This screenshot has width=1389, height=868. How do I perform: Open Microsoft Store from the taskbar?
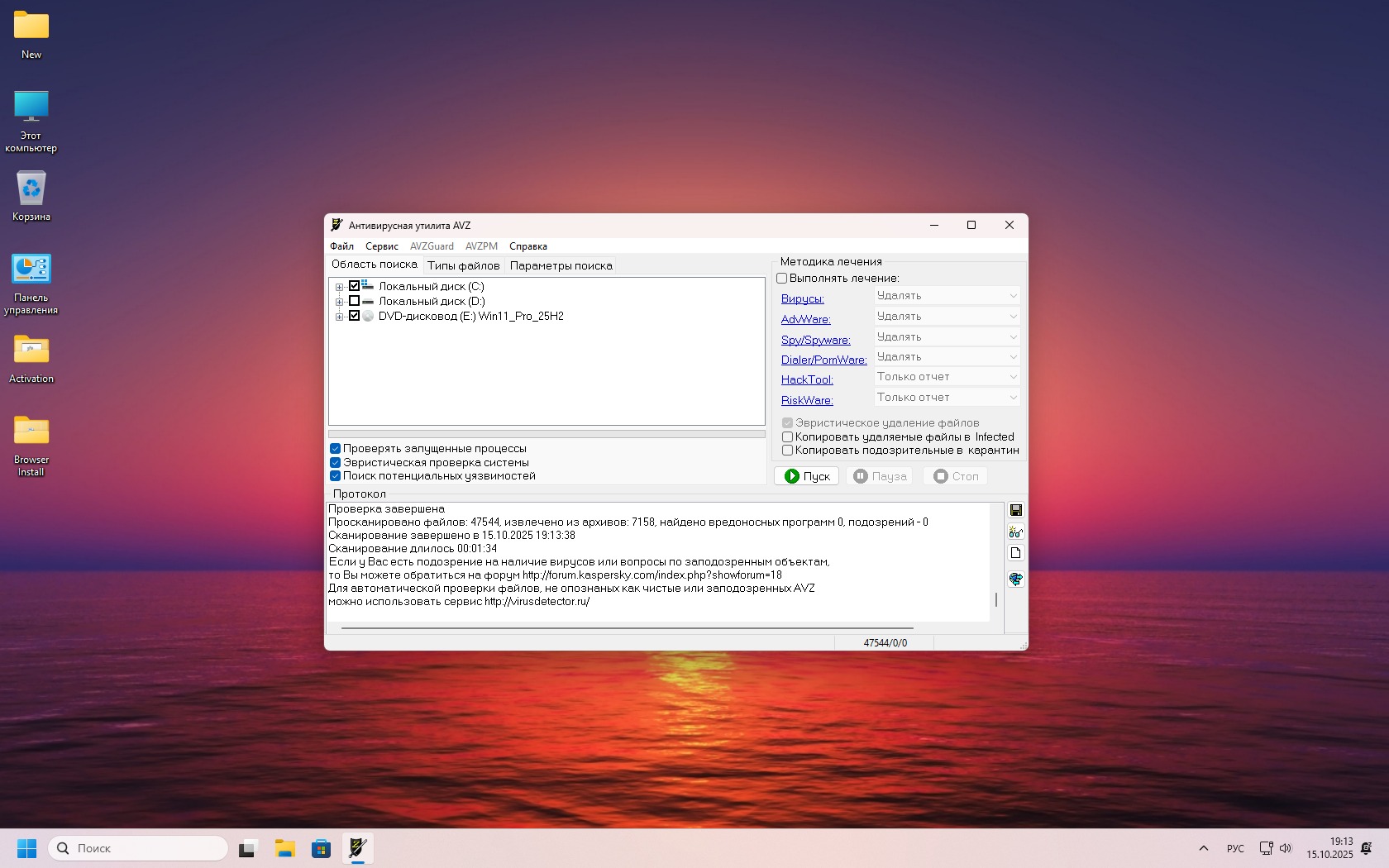[321, 848]
